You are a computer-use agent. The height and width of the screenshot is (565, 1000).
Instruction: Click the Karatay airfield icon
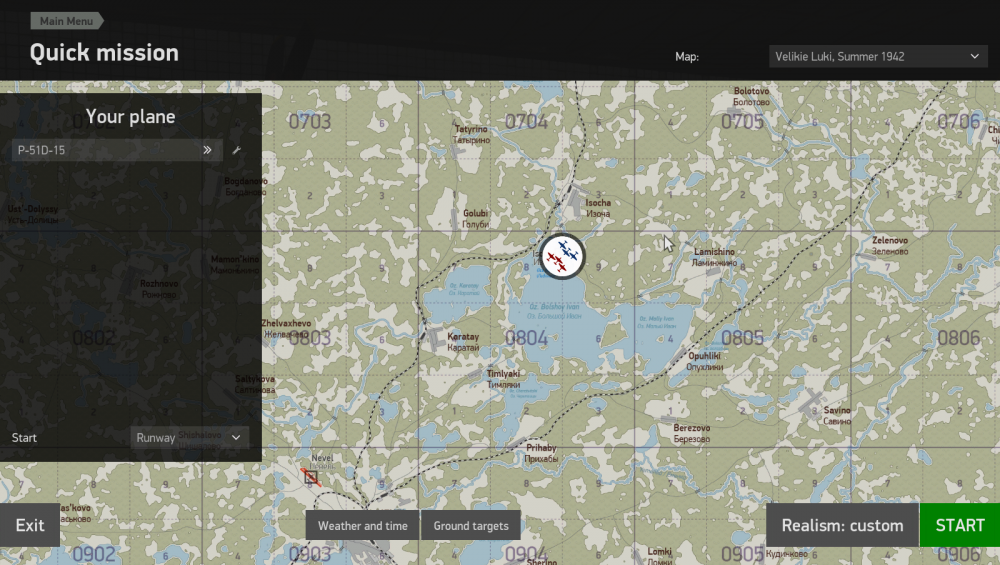434,338
